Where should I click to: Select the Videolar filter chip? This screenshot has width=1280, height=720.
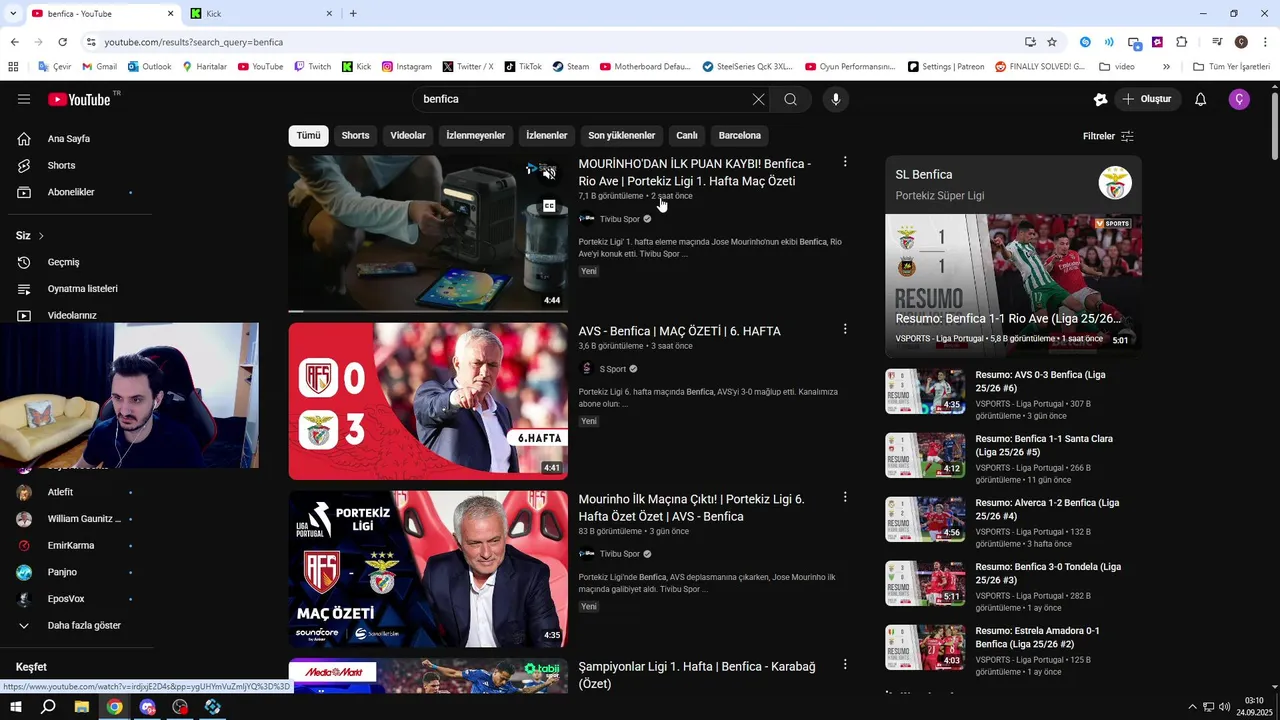coord(408,135)
